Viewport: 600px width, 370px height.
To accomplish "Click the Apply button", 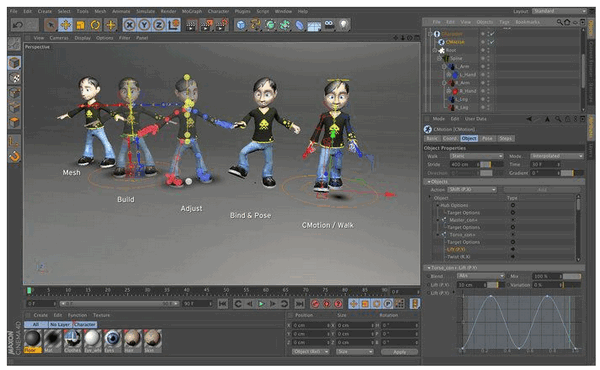I will pyautogui.click(x=399, y=352).
